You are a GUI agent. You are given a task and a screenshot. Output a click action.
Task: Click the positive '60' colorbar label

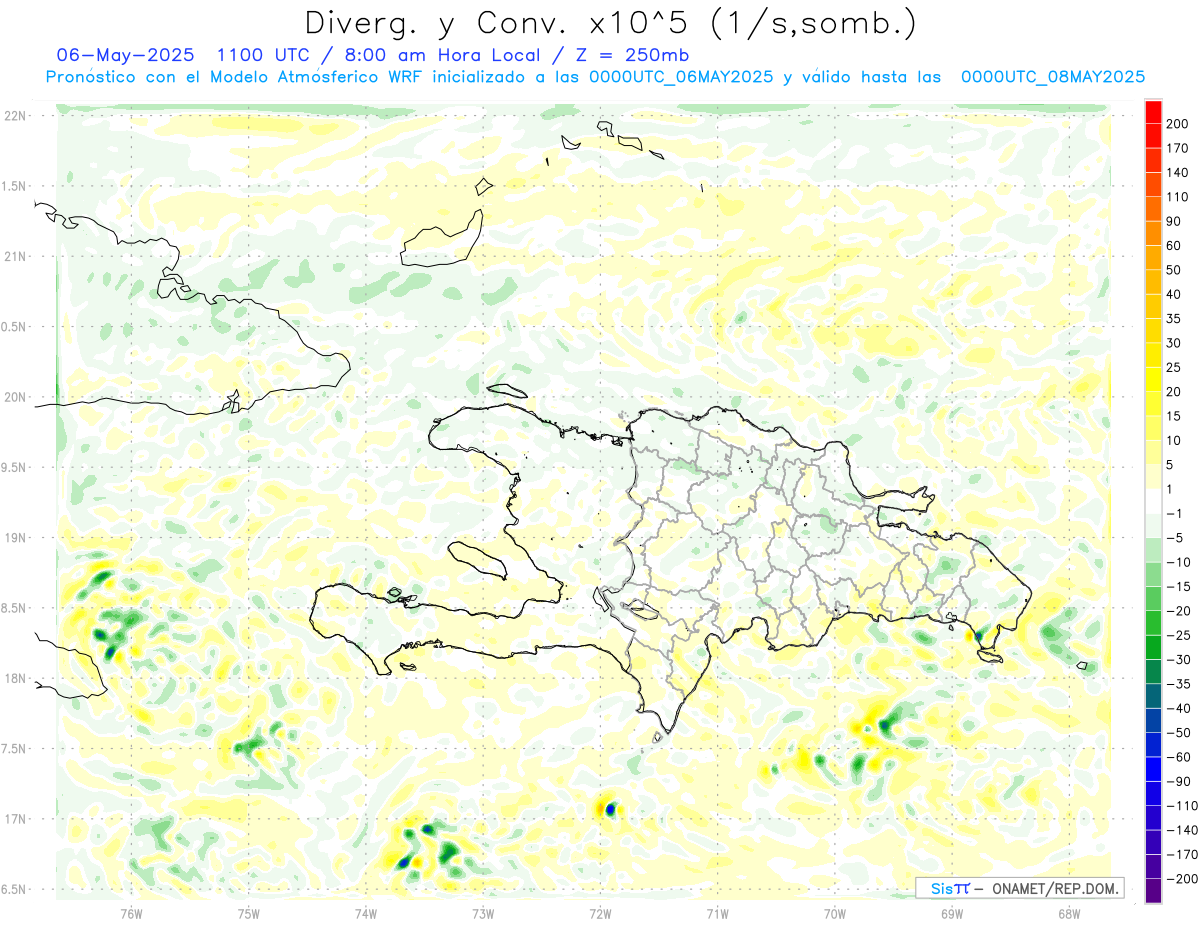1174,246
